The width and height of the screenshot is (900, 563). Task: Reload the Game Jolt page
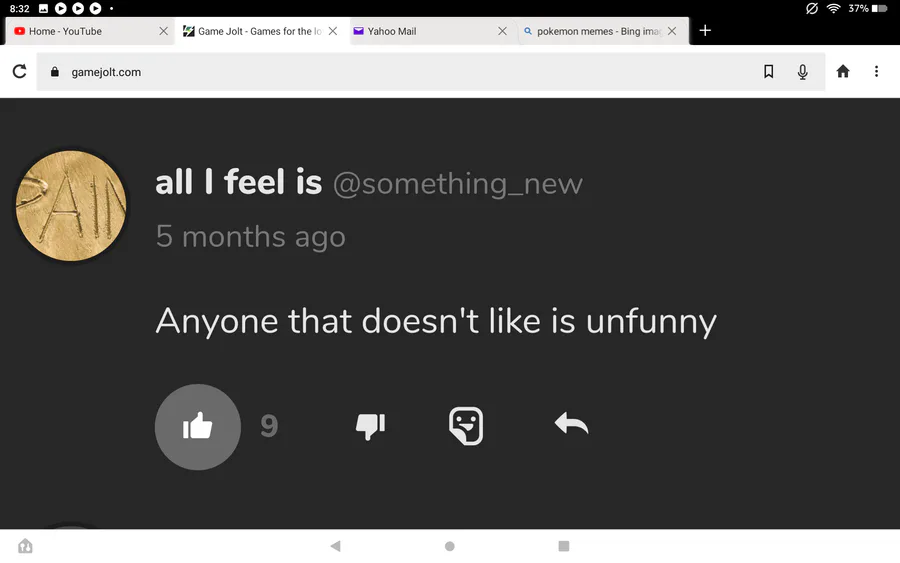19,71
